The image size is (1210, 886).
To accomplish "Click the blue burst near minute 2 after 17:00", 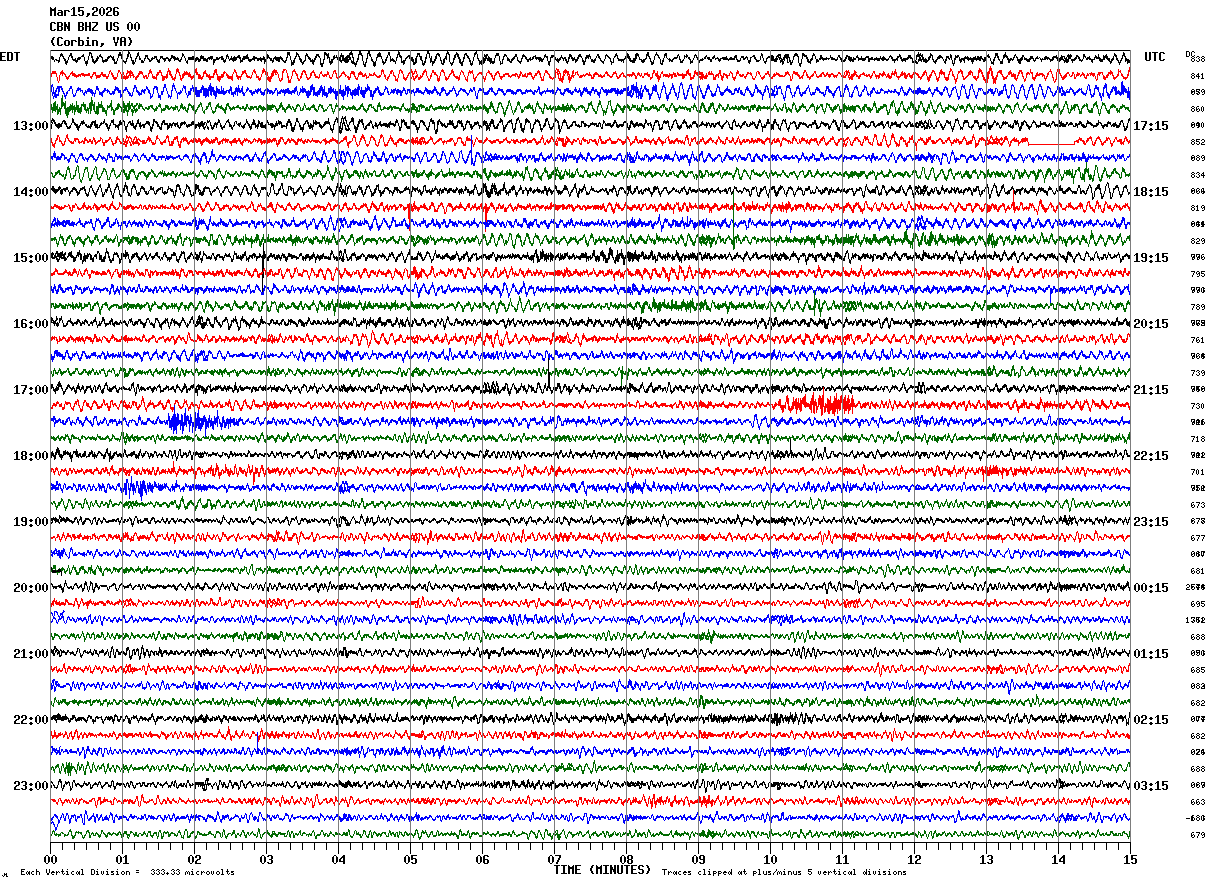I will click(200, 421).
